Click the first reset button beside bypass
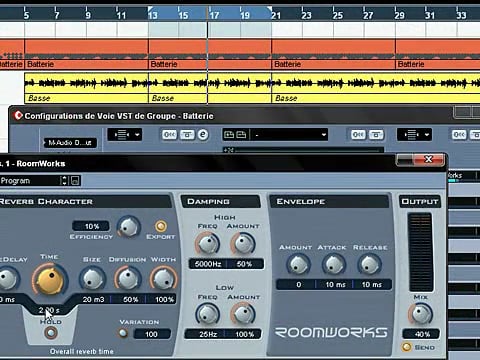The width and height of the screenshot is (480, 360). (187, 135)
